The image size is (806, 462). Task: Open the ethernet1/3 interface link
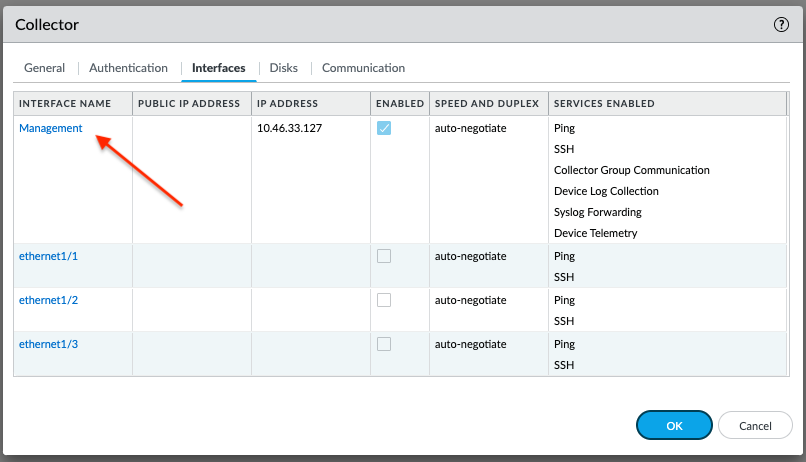(48, 344)
